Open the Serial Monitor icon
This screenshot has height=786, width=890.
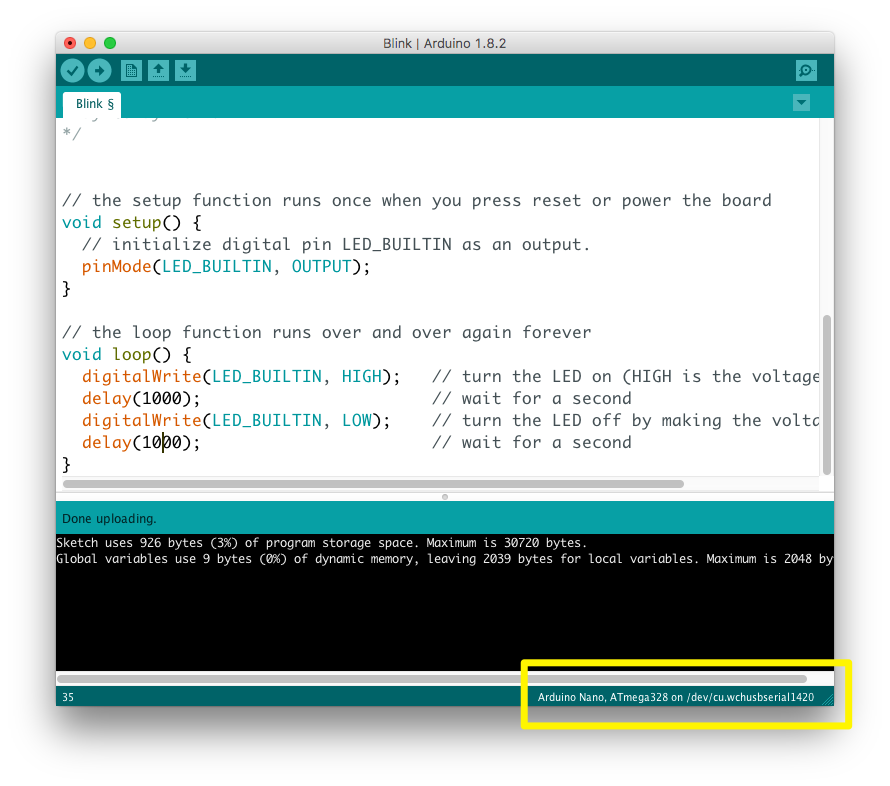coord(805,70)
